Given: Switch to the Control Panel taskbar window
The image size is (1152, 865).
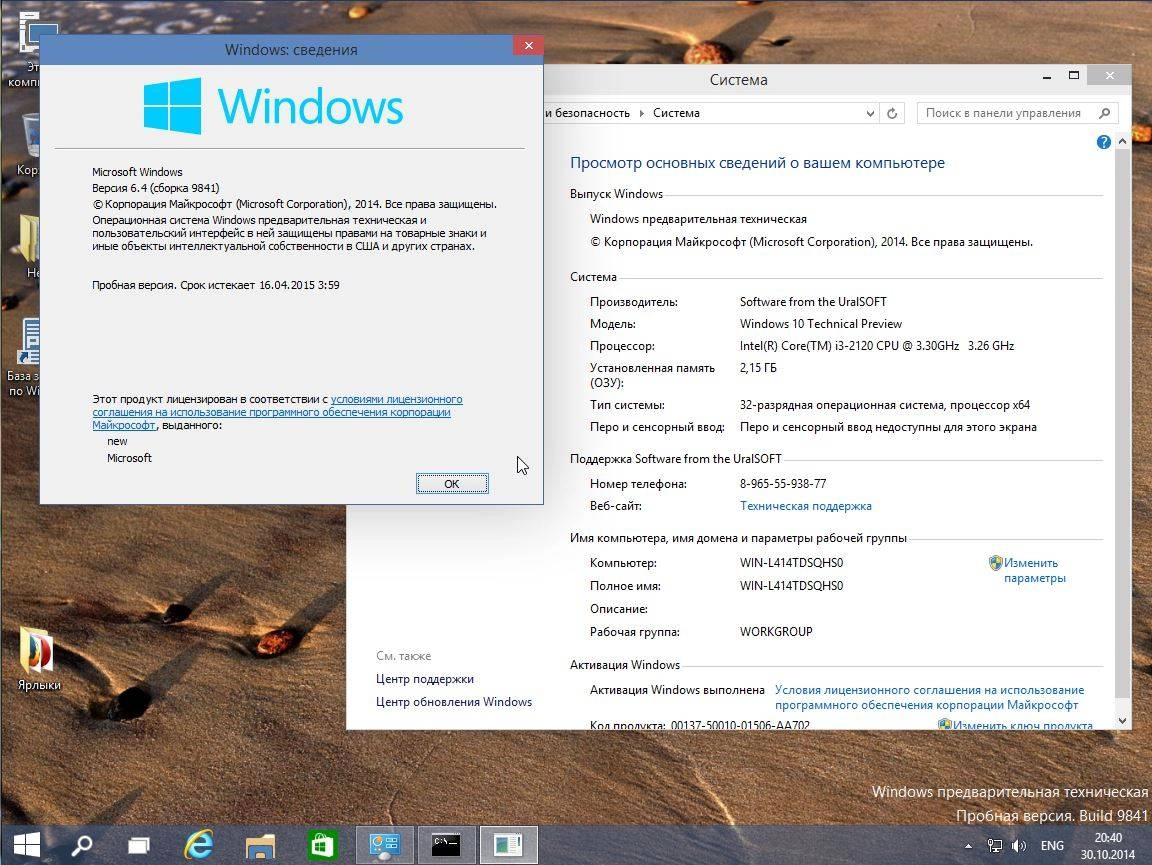Looking at the screenshot, I should coord(384,845).
